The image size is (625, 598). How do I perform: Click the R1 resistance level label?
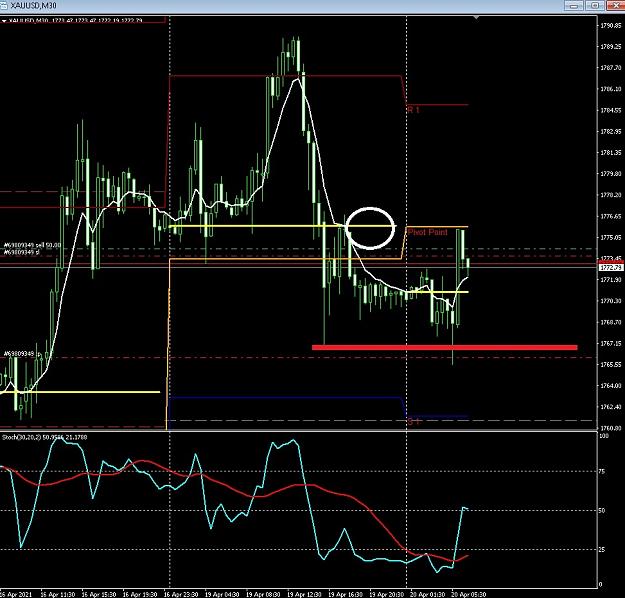click(413, 110)
